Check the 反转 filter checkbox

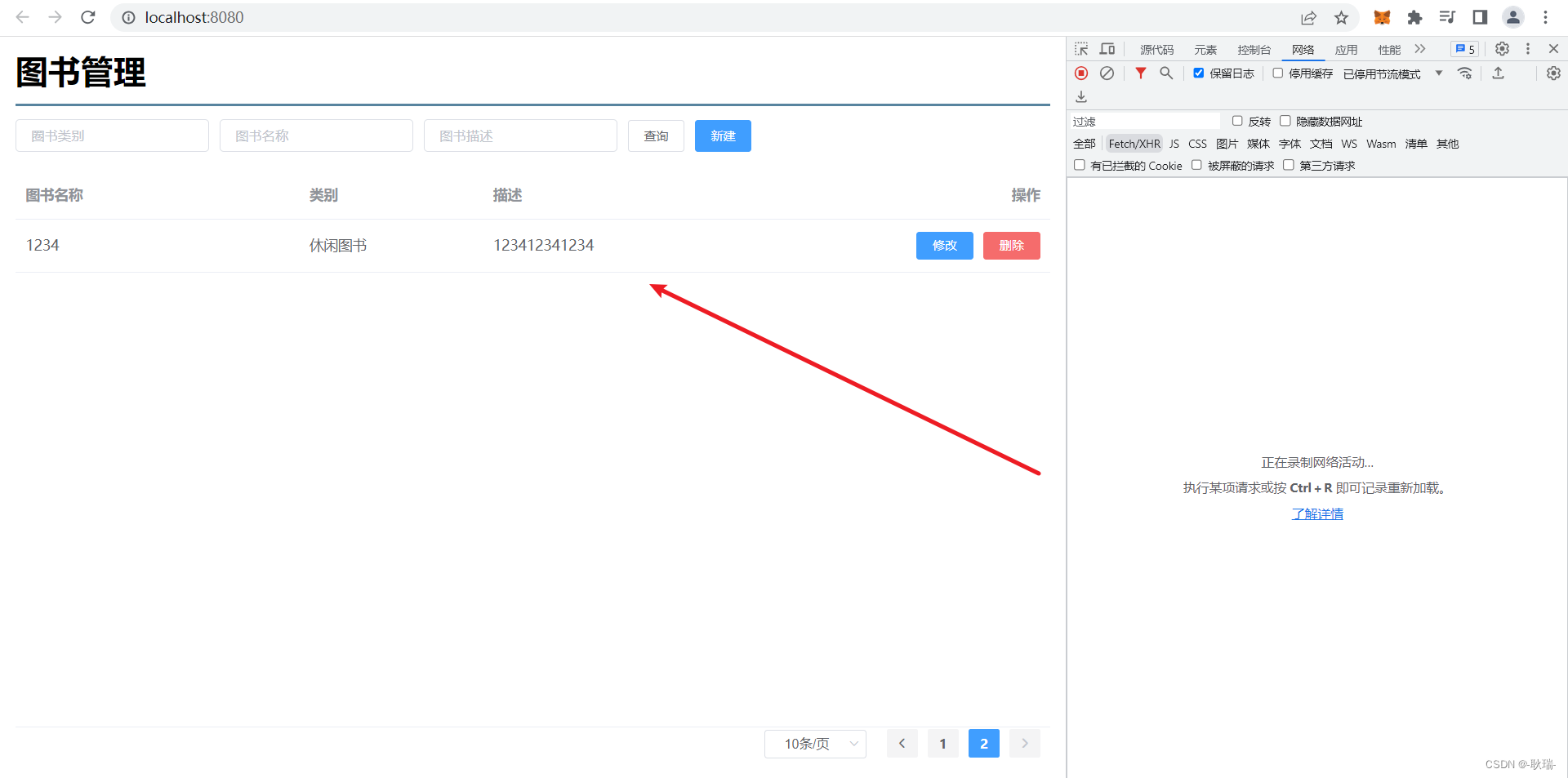(1237, 121)
